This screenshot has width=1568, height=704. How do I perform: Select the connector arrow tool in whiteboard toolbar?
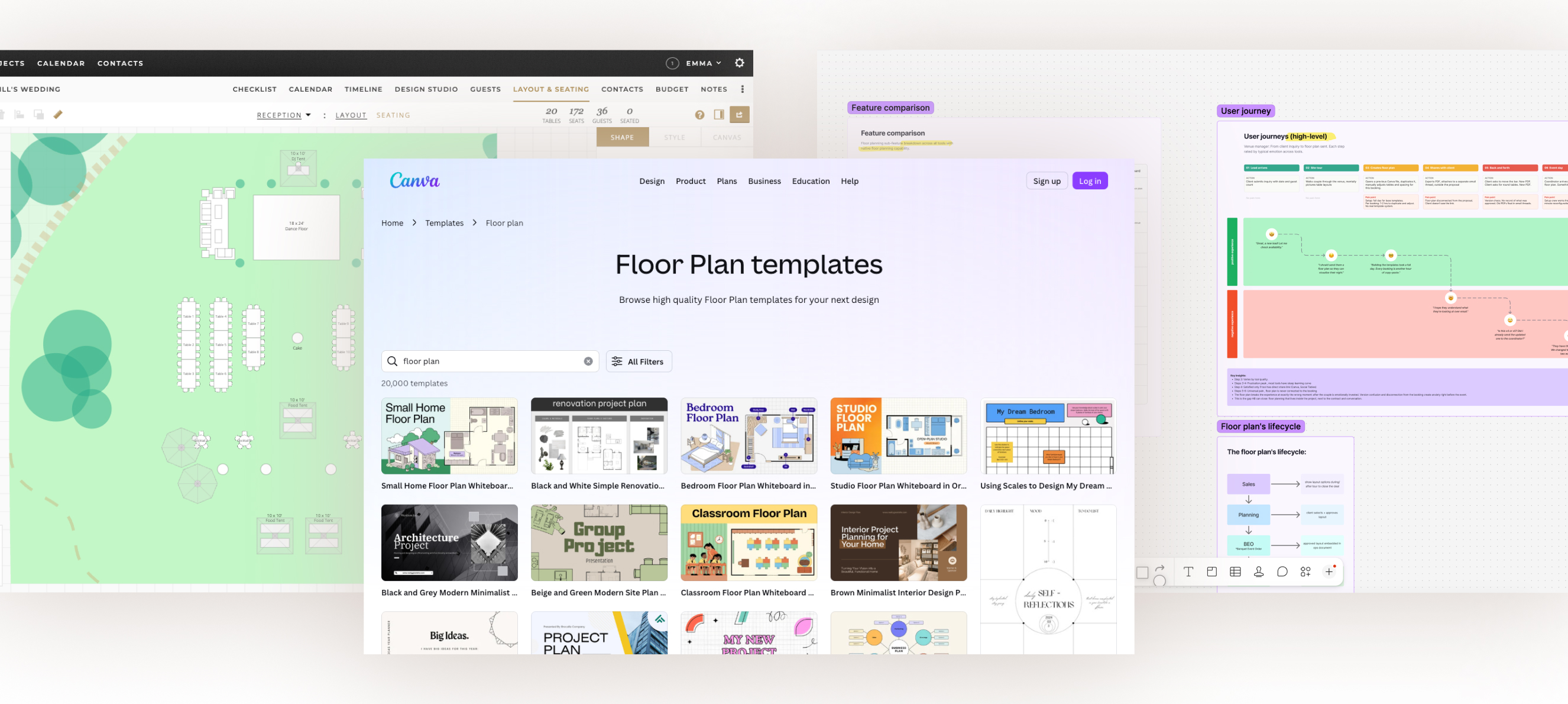coord(1159,568)
